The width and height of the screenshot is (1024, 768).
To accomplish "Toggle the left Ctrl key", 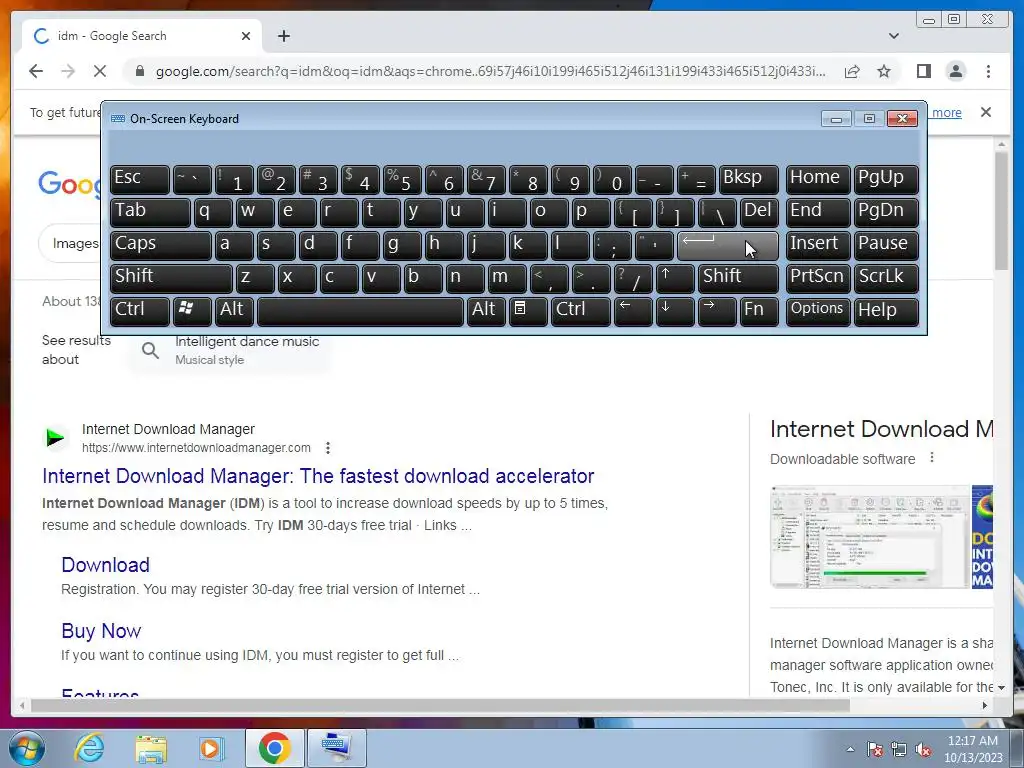I will [x=140, y=311].
